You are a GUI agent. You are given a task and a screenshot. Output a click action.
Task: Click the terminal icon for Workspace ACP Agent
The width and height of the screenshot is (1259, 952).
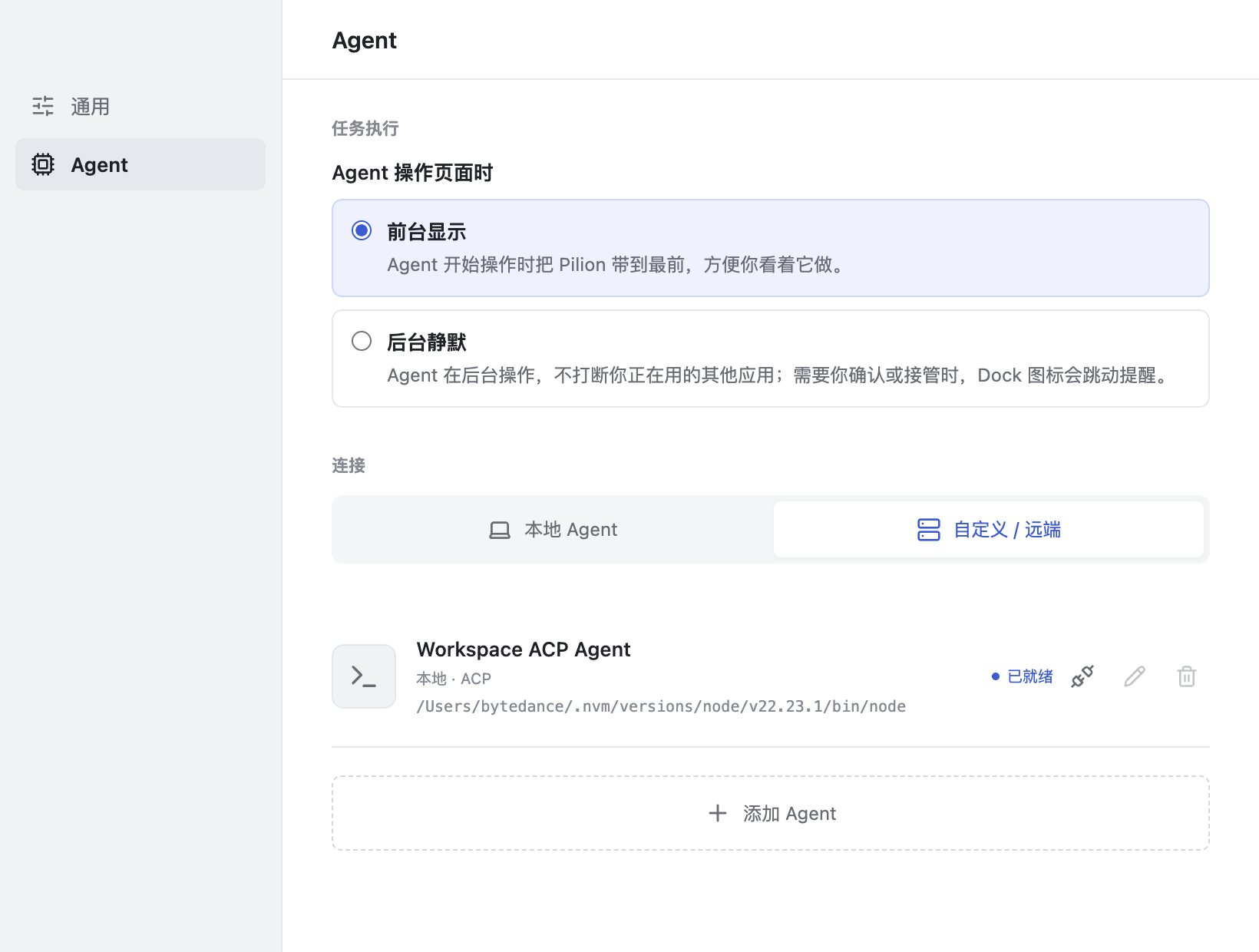tap(364, 676)
